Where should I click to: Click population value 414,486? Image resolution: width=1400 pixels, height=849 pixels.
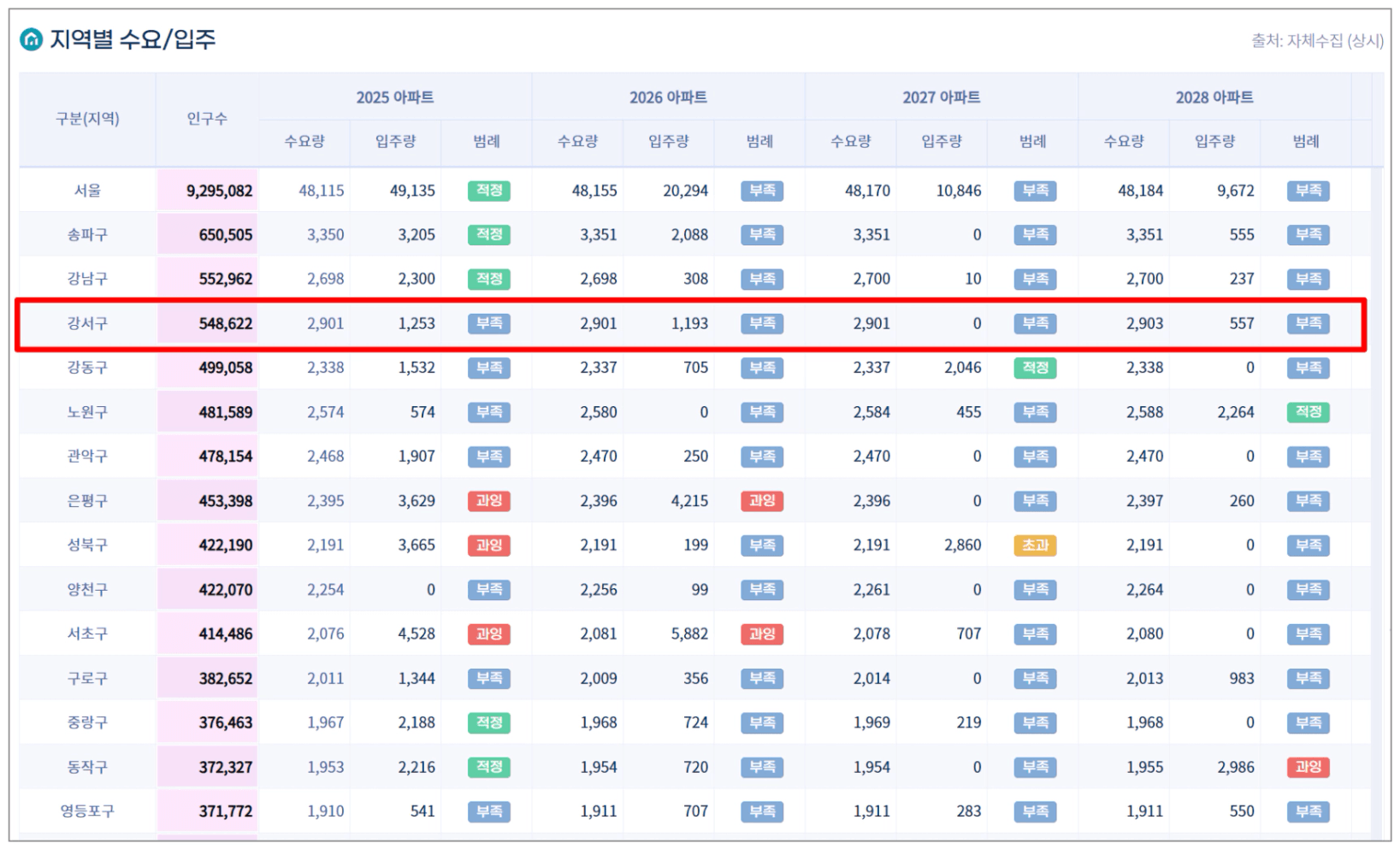click(x=226, y=634)
